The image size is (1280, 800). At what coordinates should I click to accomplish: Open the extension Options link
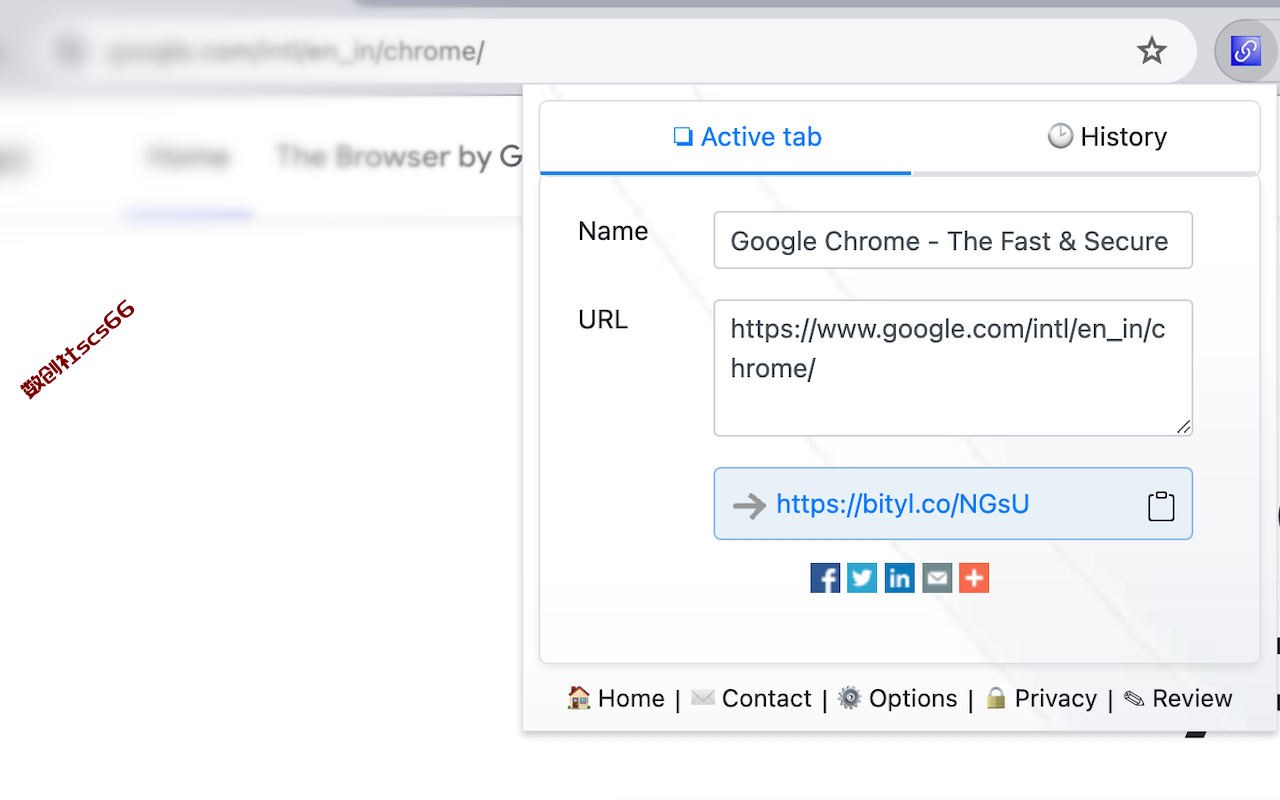coord(897,698)
